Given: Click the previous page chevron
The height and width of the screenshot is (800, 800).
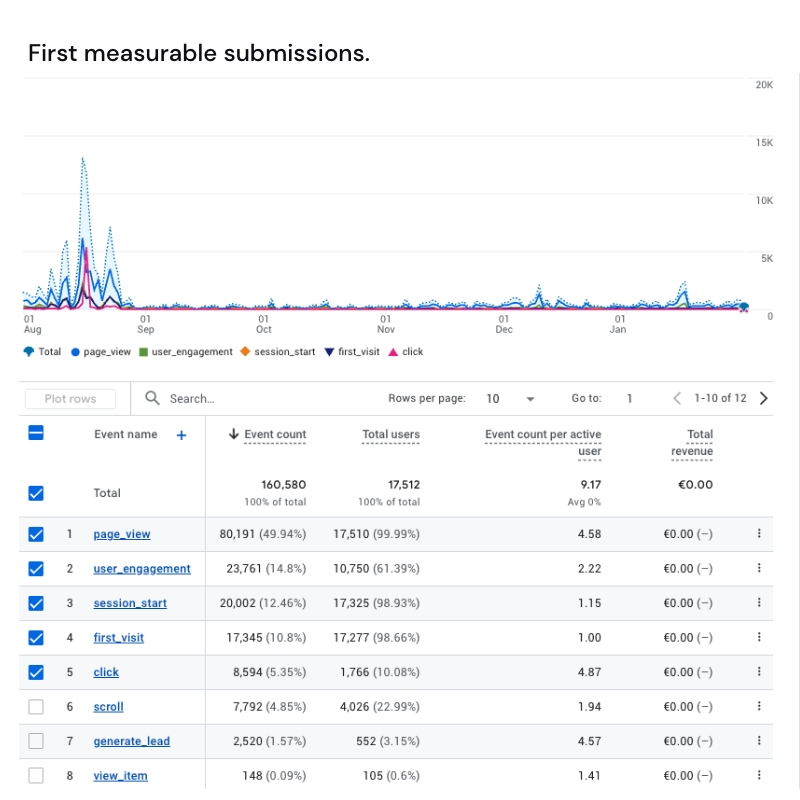Looking at the screenshot, I should click(x=677, y=397).
